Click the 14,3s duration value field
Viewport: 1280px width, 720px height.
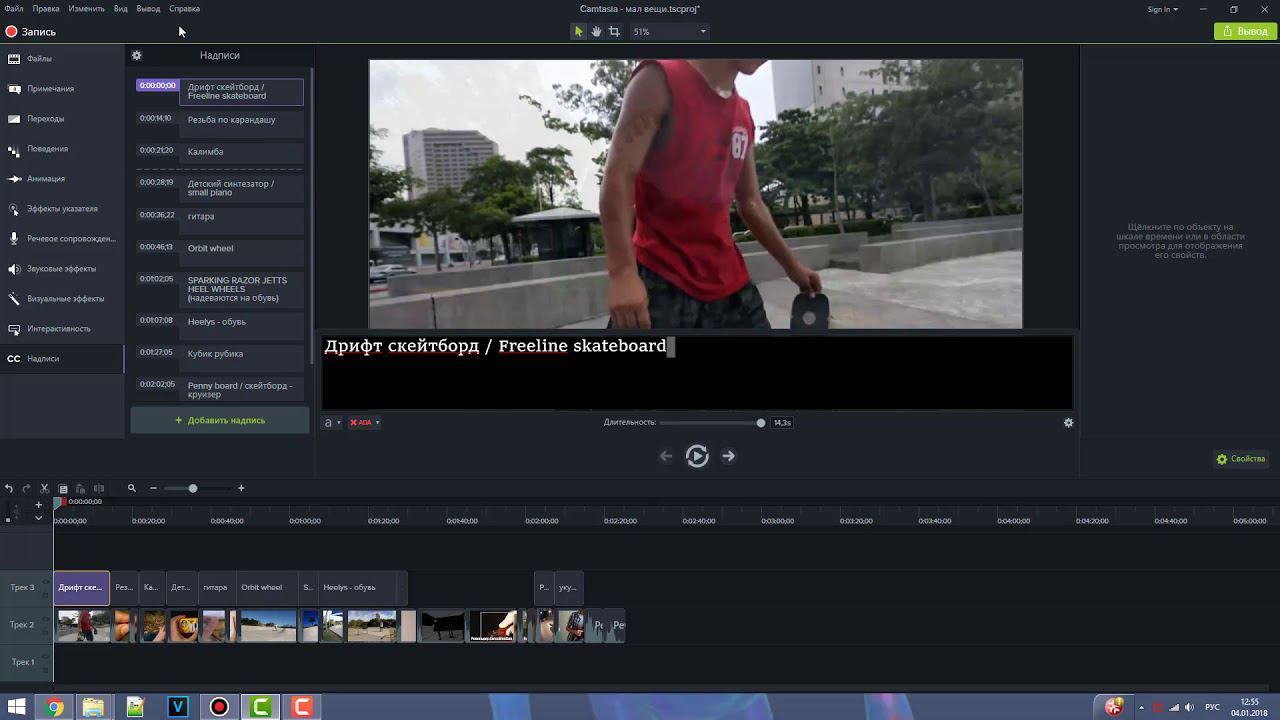pos(782,423)
